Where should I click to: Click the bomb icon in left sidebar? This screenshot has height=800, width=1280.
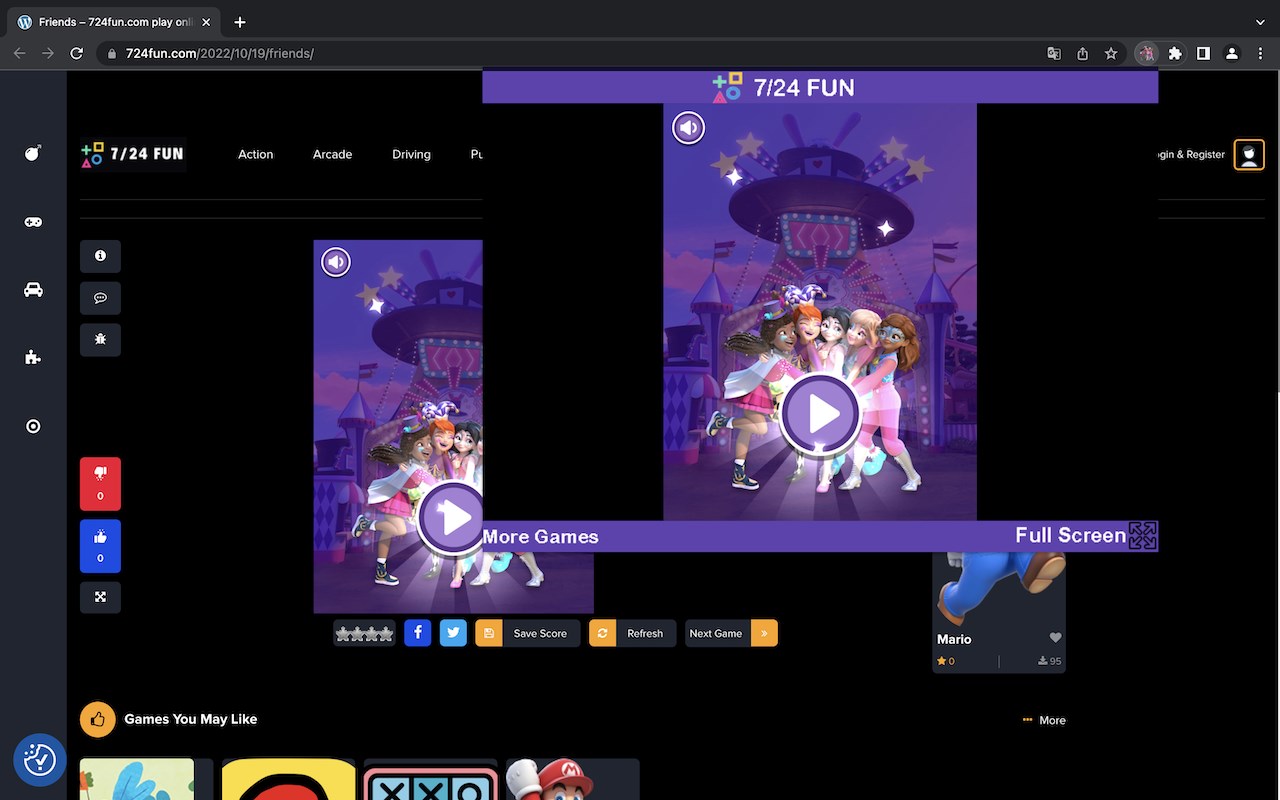(33, 153)
